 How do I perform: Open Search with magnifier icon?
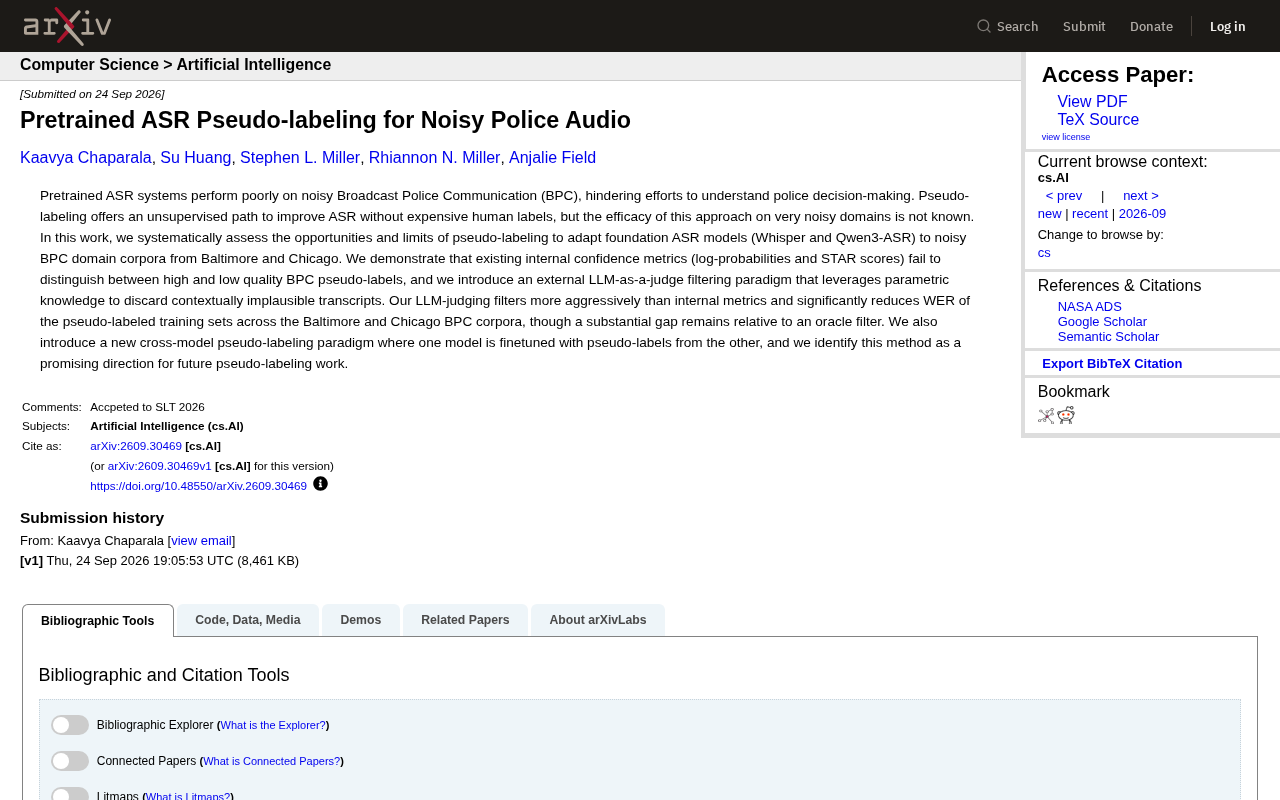point(1007,26)
